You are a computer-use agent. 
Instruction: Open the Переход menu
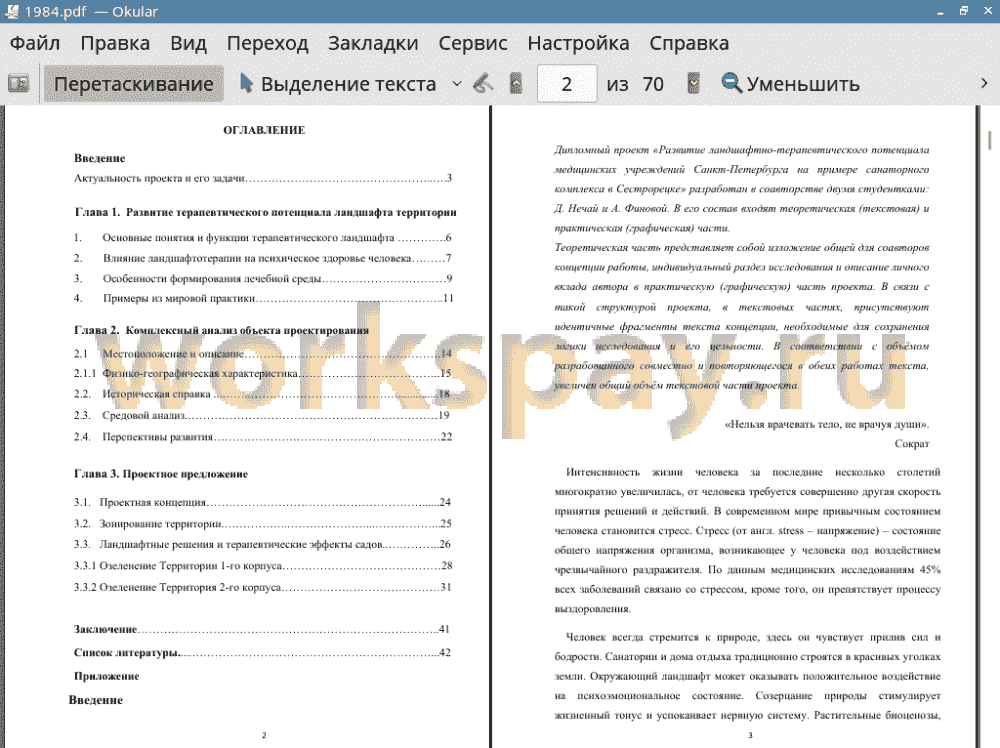[x=268, y=43]
